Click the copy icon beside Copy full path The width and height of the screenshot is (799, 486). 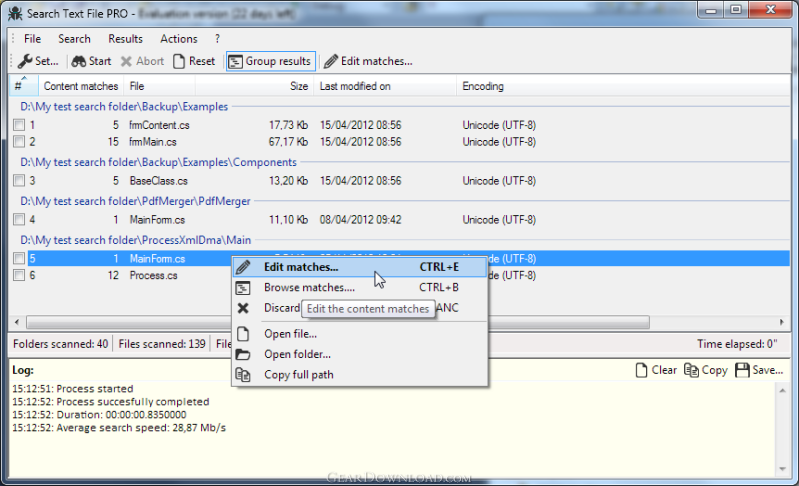tap(243, 374)
